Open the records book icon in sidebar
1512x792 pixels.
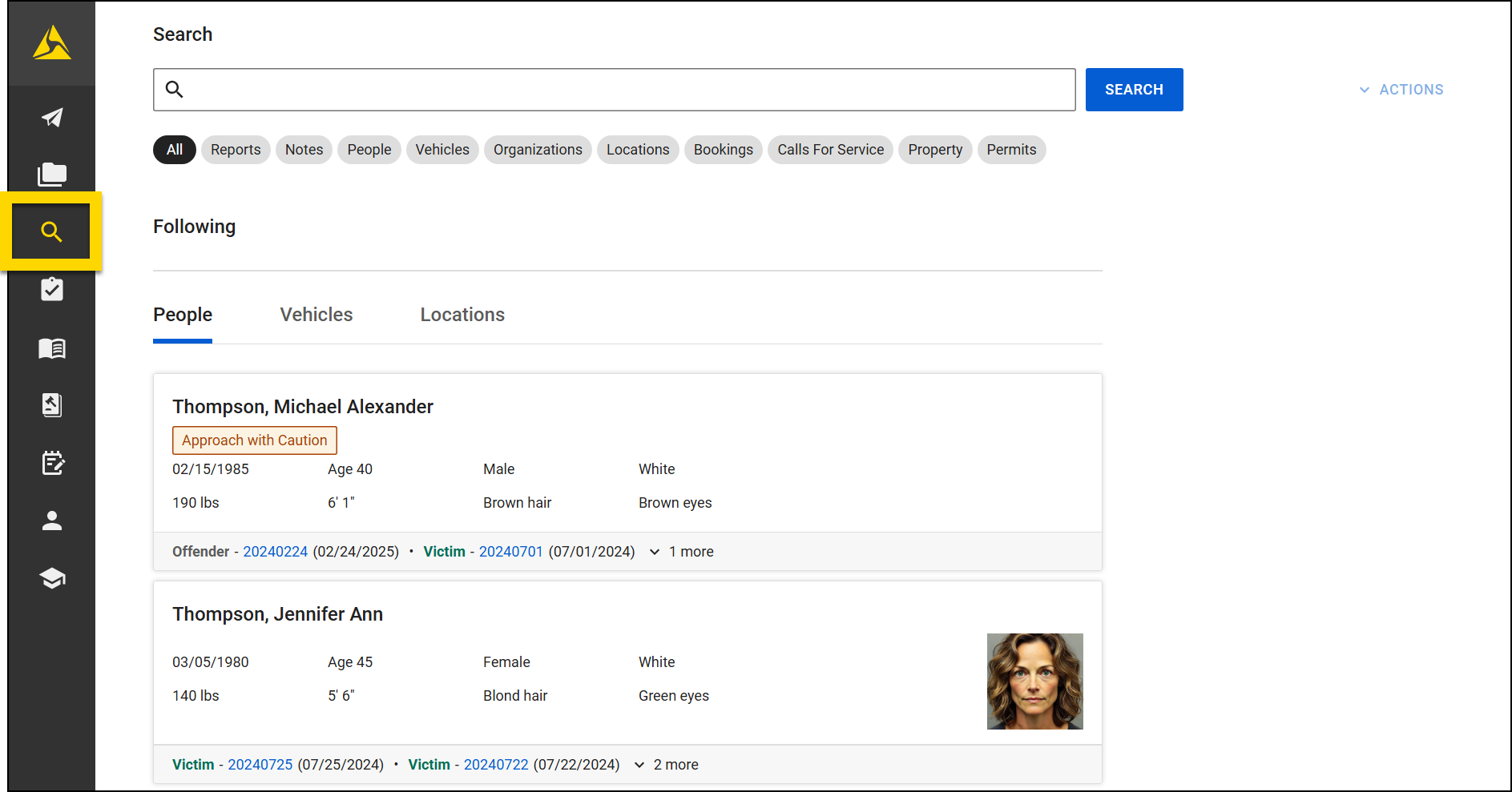pyautogui.click(x=51, y=348)
